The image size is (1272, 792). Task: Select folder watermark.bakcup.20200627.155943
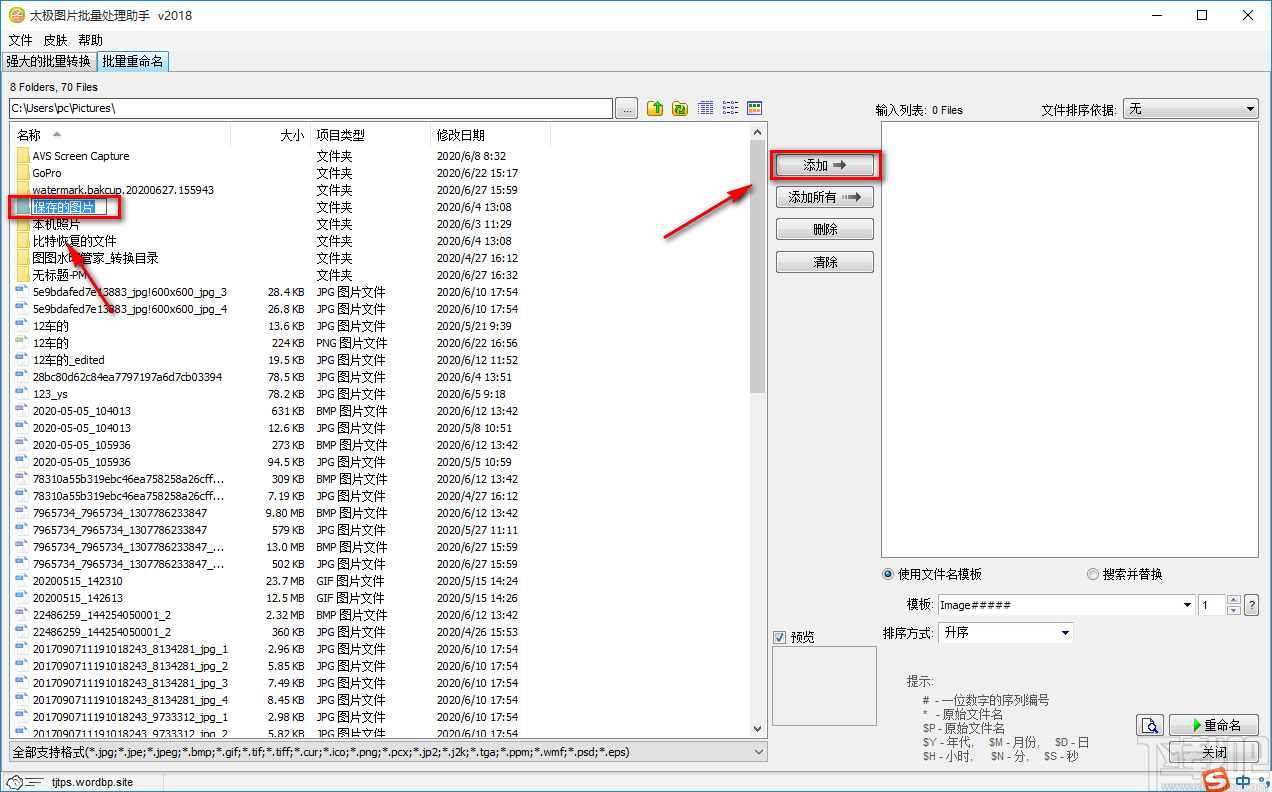[x=123, y=190]
